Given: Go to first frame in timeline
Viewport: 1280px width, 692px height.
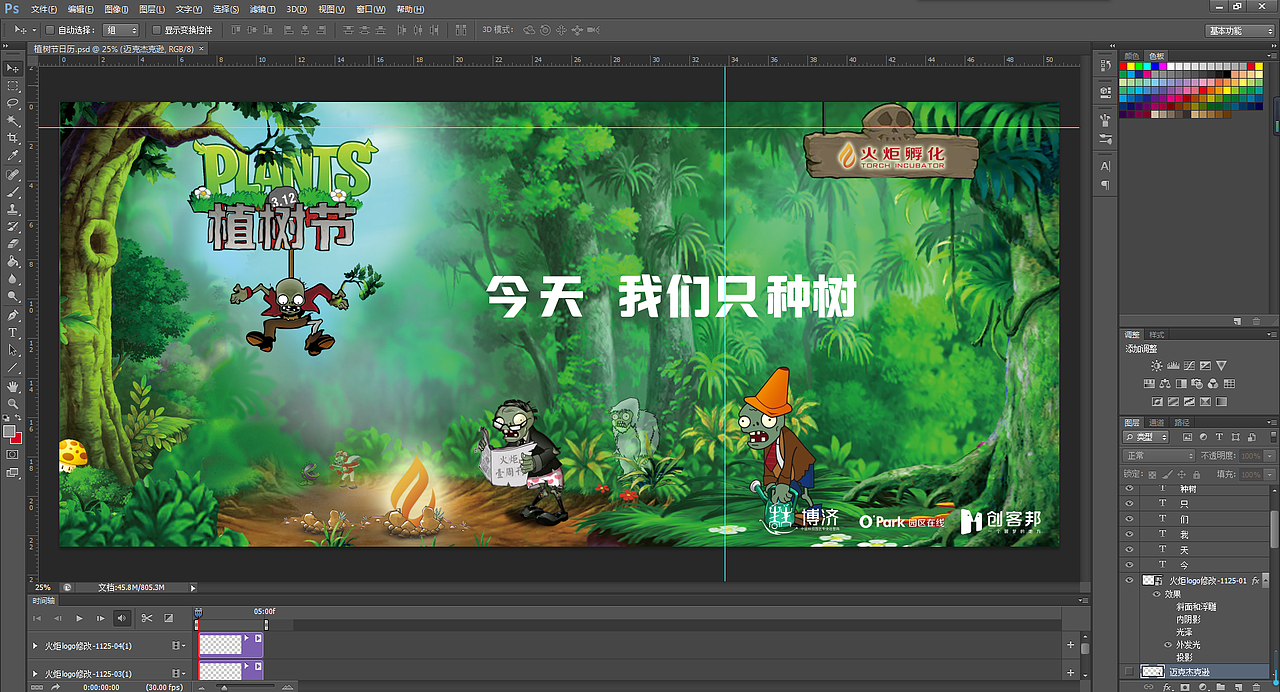Looking at the screenshot, I should point(36,618).
